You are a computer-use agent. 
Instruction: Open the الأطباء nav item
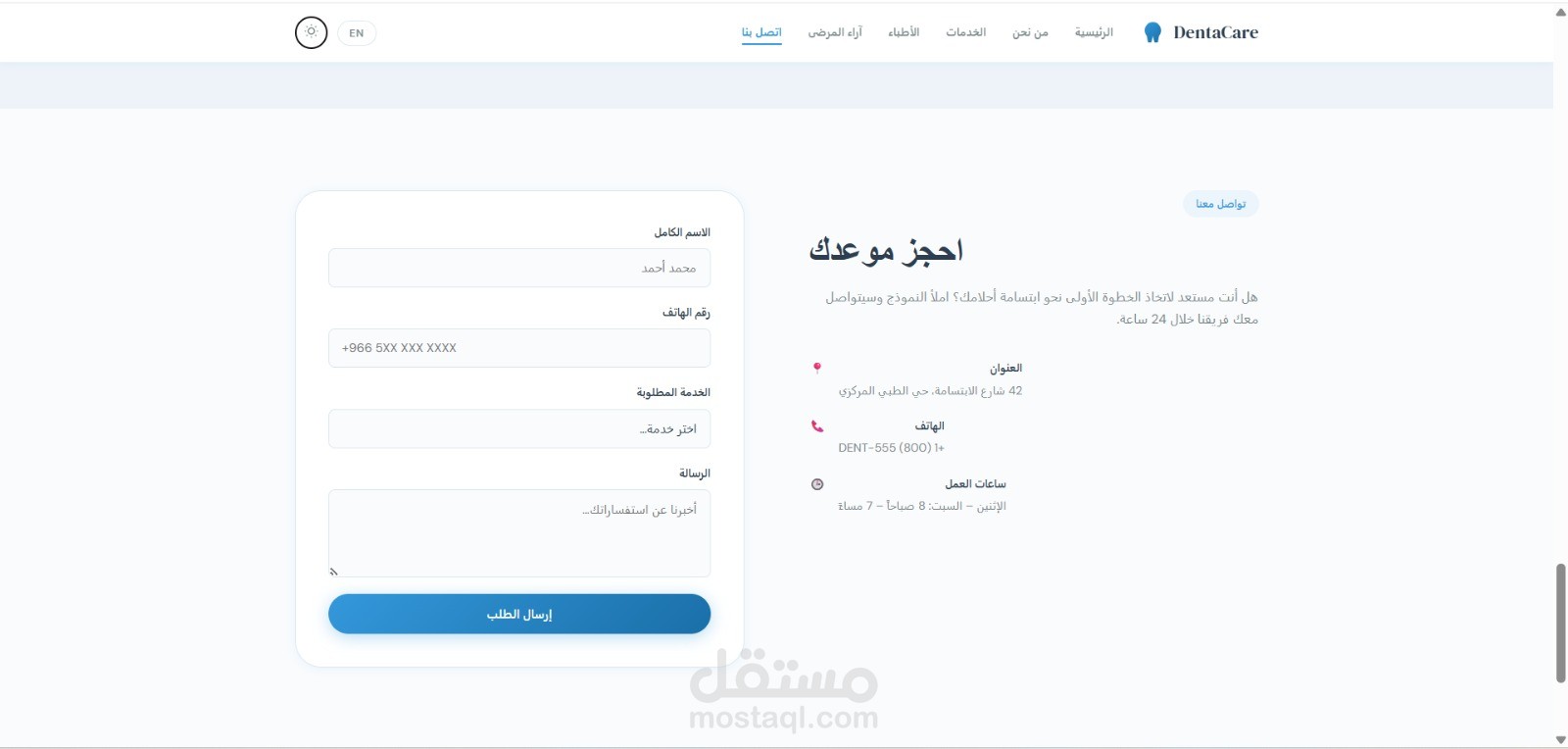[x=904, y=32]
